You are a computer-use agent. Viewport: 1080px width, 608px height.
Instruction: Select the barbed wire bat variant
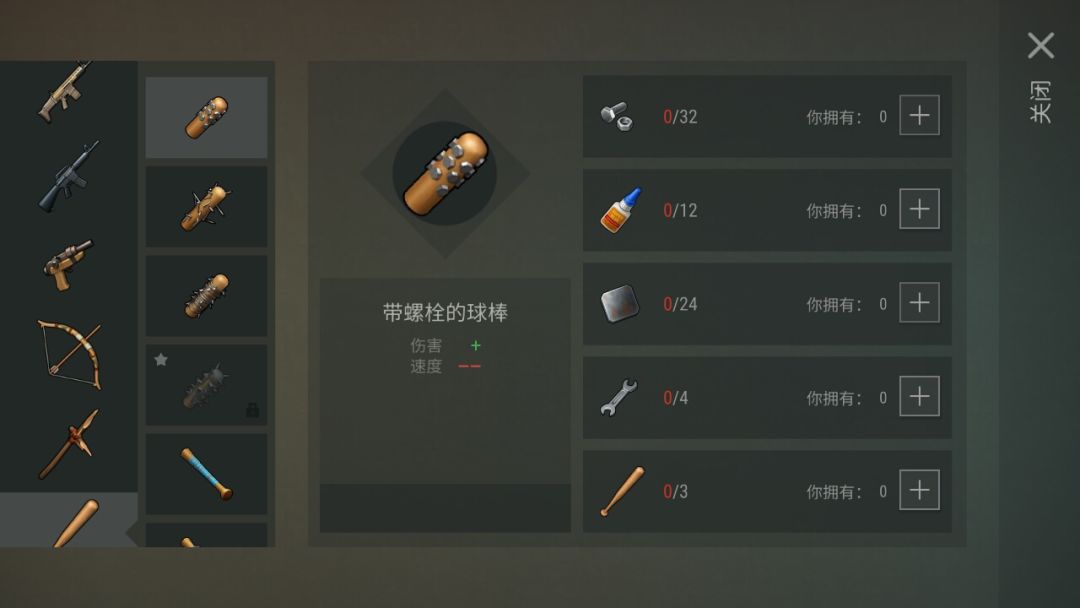(x=207, y=296)
